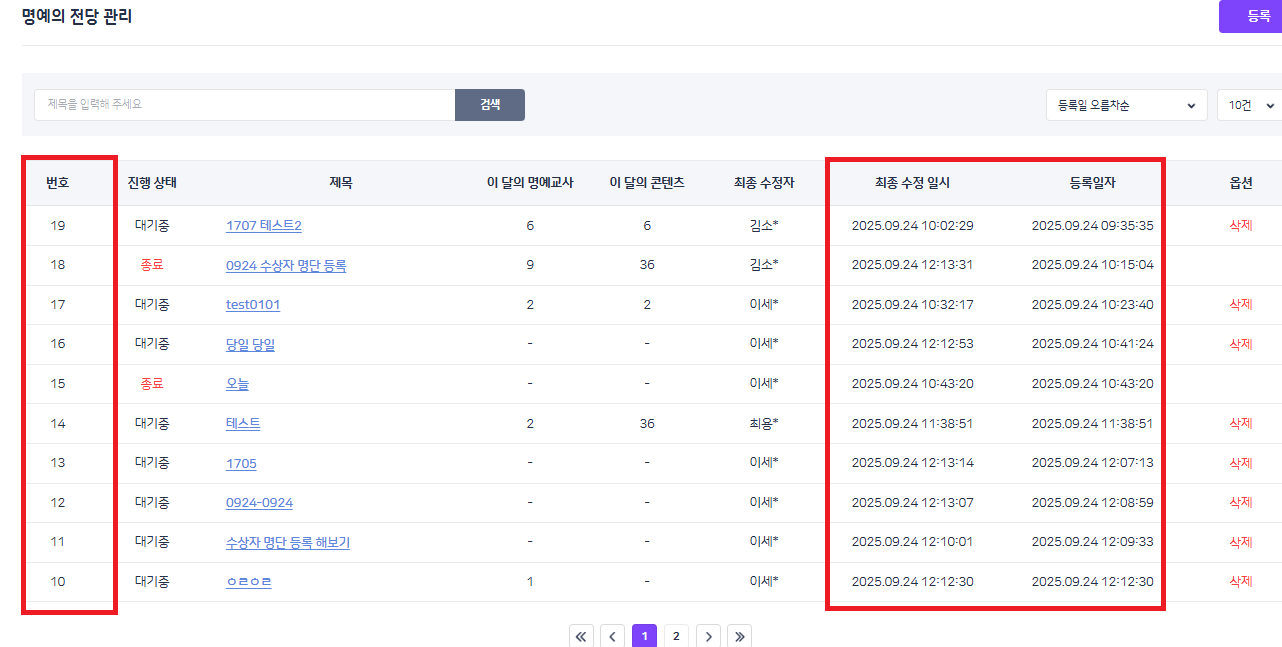Screen dimensions: 1282x647
Task: Open the 0924 수상자 명단 등록 link
Action: point(286,266)
